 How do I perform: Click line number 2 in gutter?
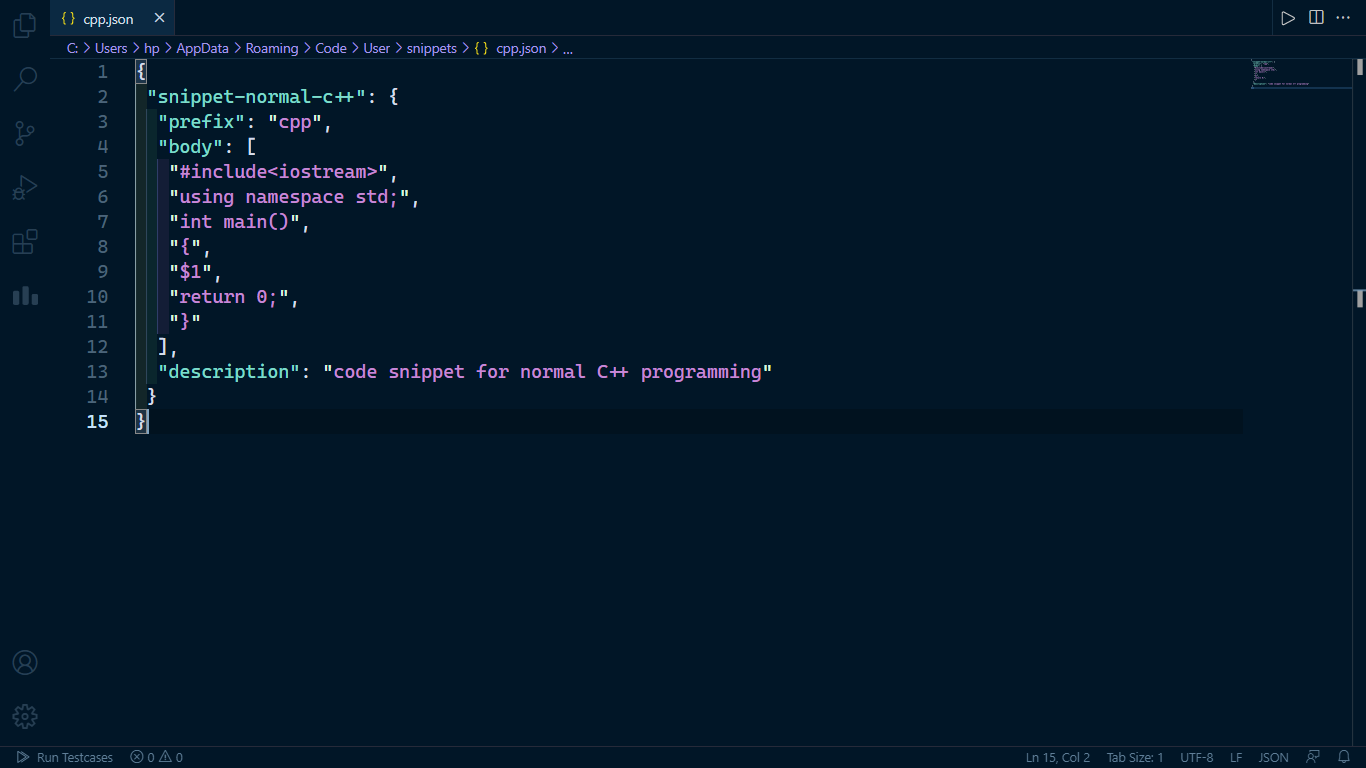coord(103,97)
